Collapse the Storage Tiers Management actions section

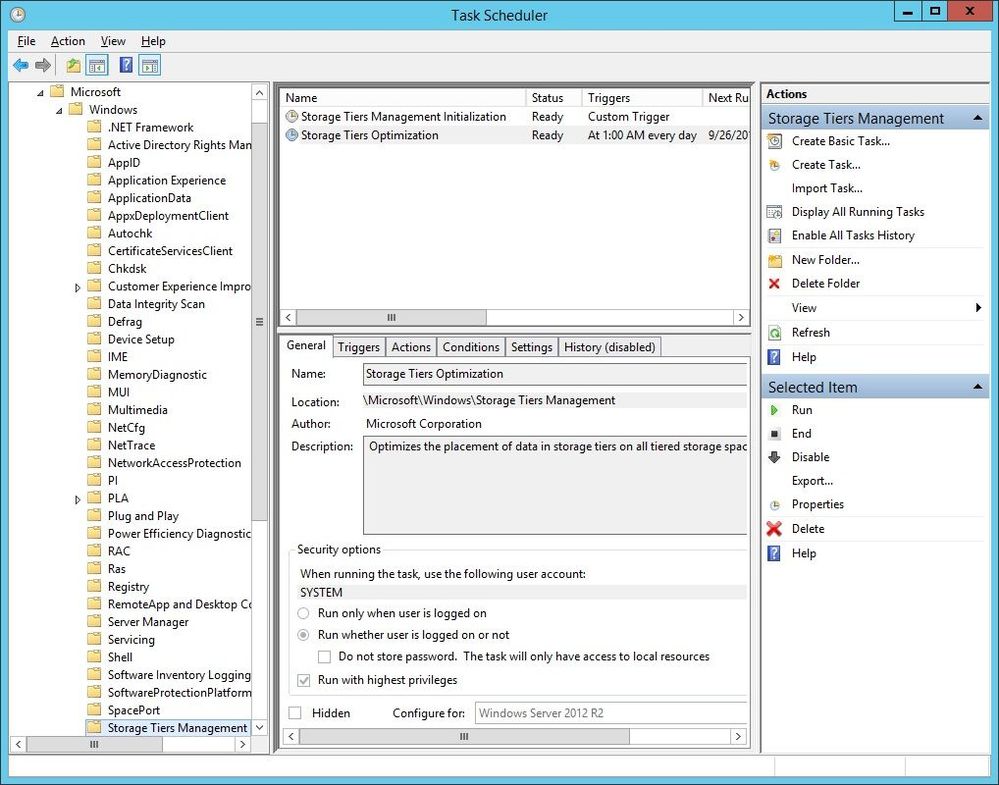click(x=977, y=119)
